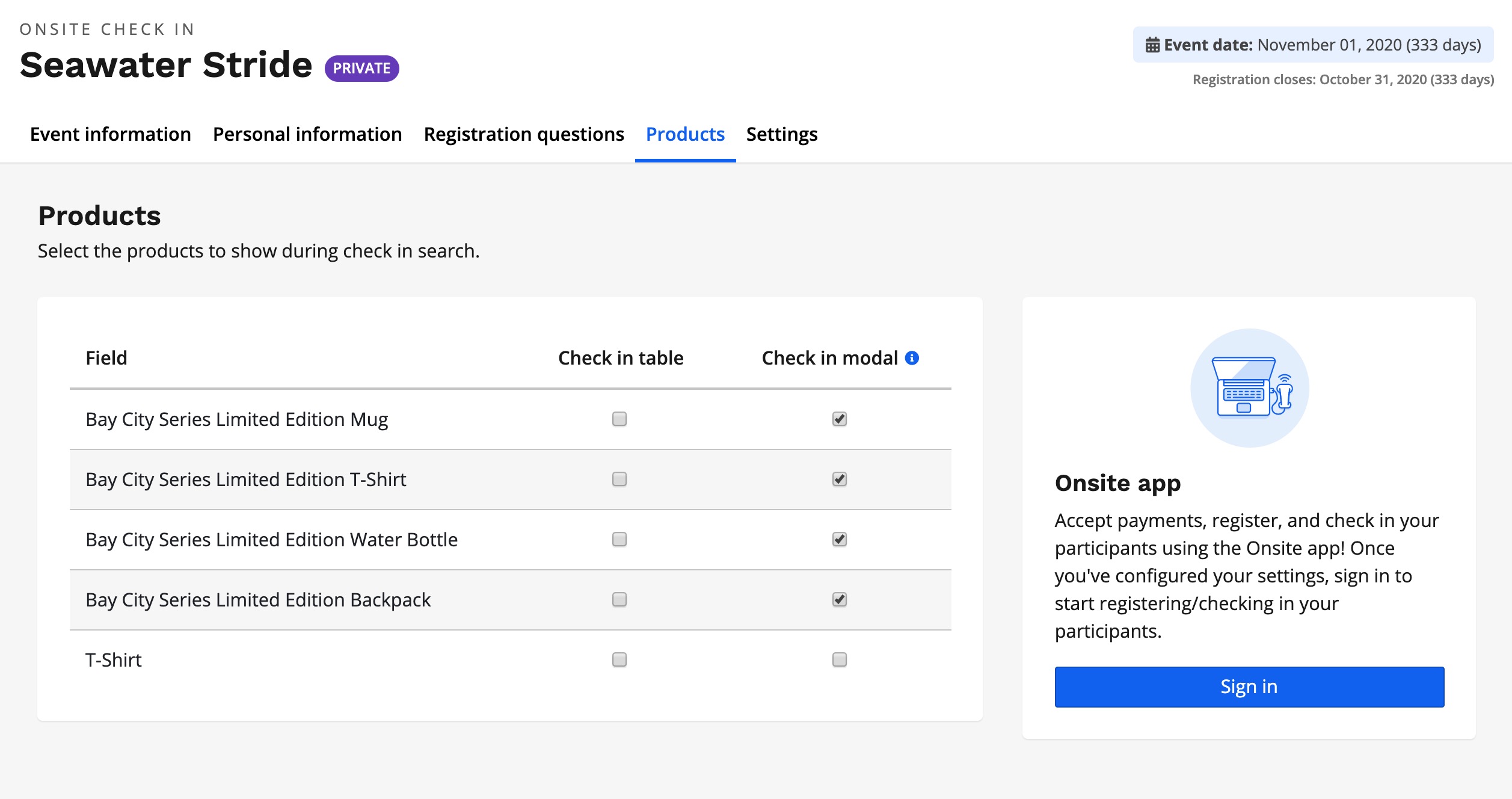
Task: Click the Check in modal info icon
Action: [x=912, y=358]
